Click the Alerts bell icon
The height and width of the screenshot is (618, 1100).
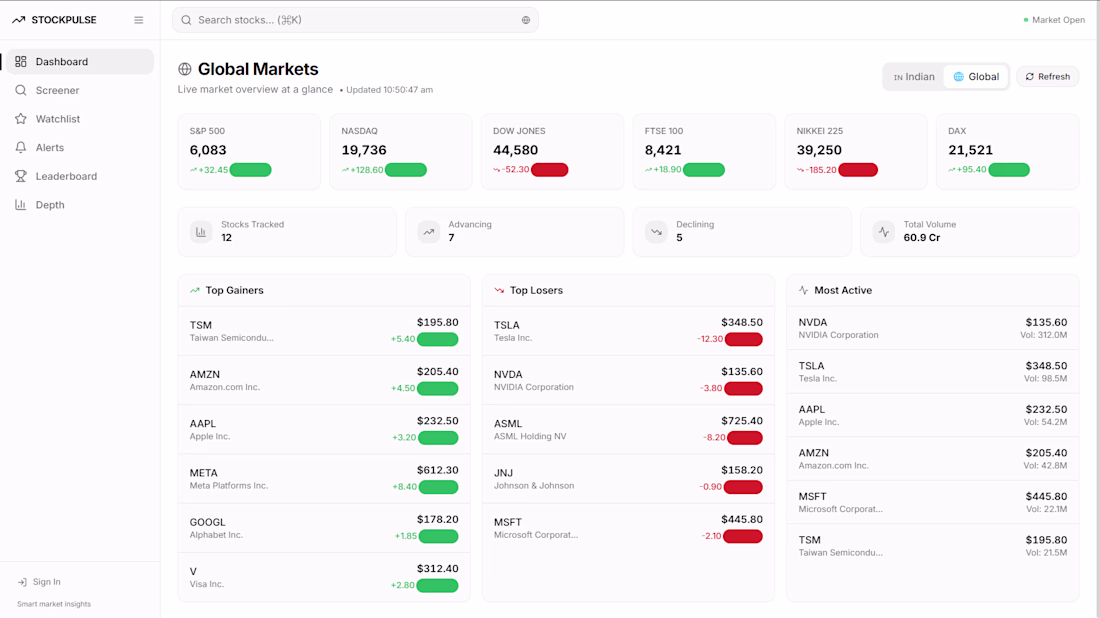(x=21, y=147)
